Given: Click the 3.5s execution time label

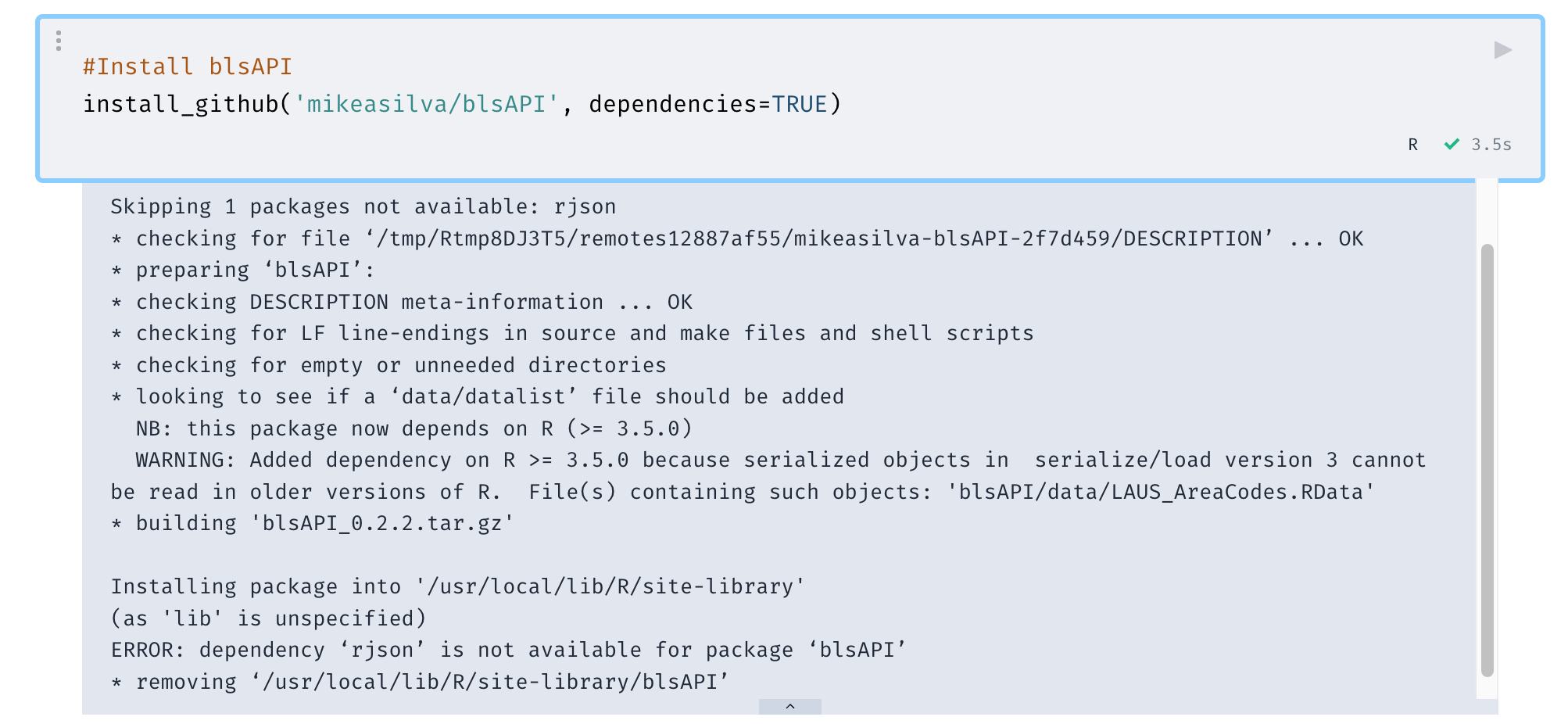Looking at the screenshot, I should 1490,144.
